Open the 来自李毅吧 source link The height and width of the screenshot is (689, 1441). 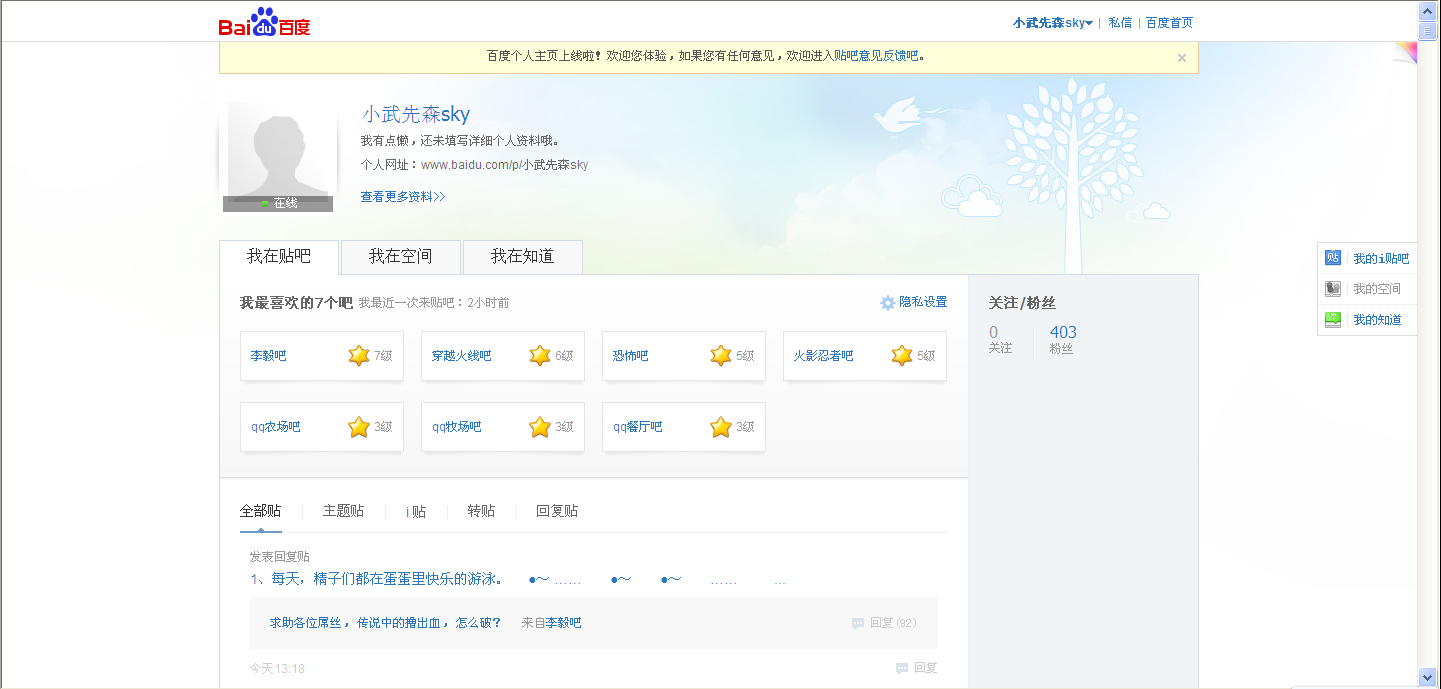pos(563,623)
